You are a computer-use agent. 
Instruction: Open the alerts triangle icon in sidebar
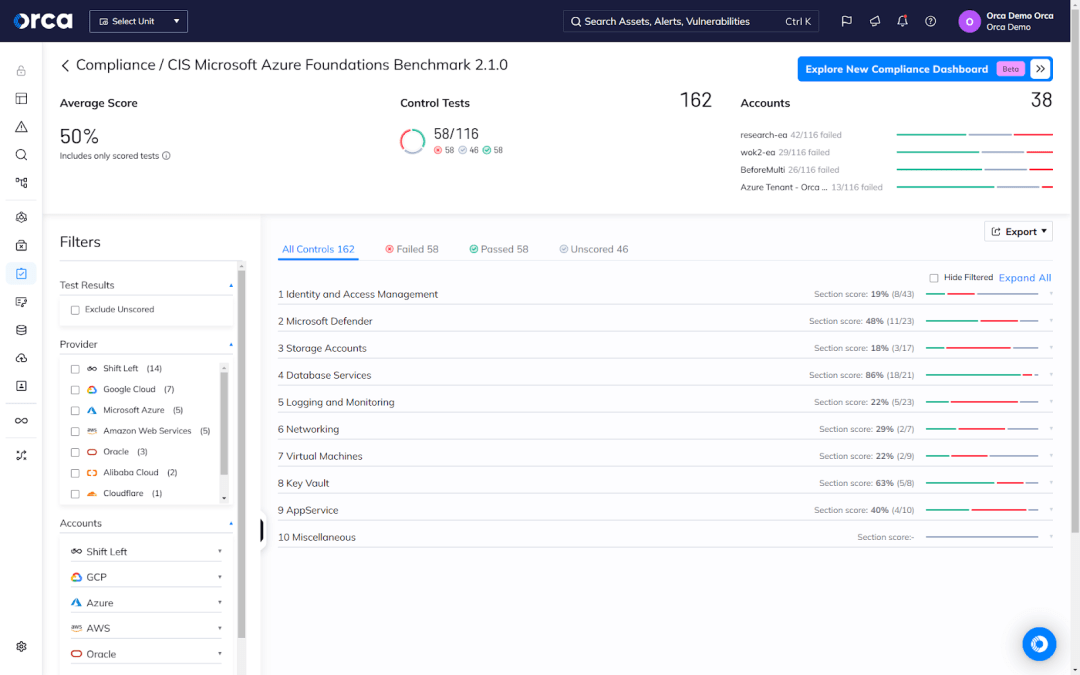pyautogui.click(x=21, y=127)
